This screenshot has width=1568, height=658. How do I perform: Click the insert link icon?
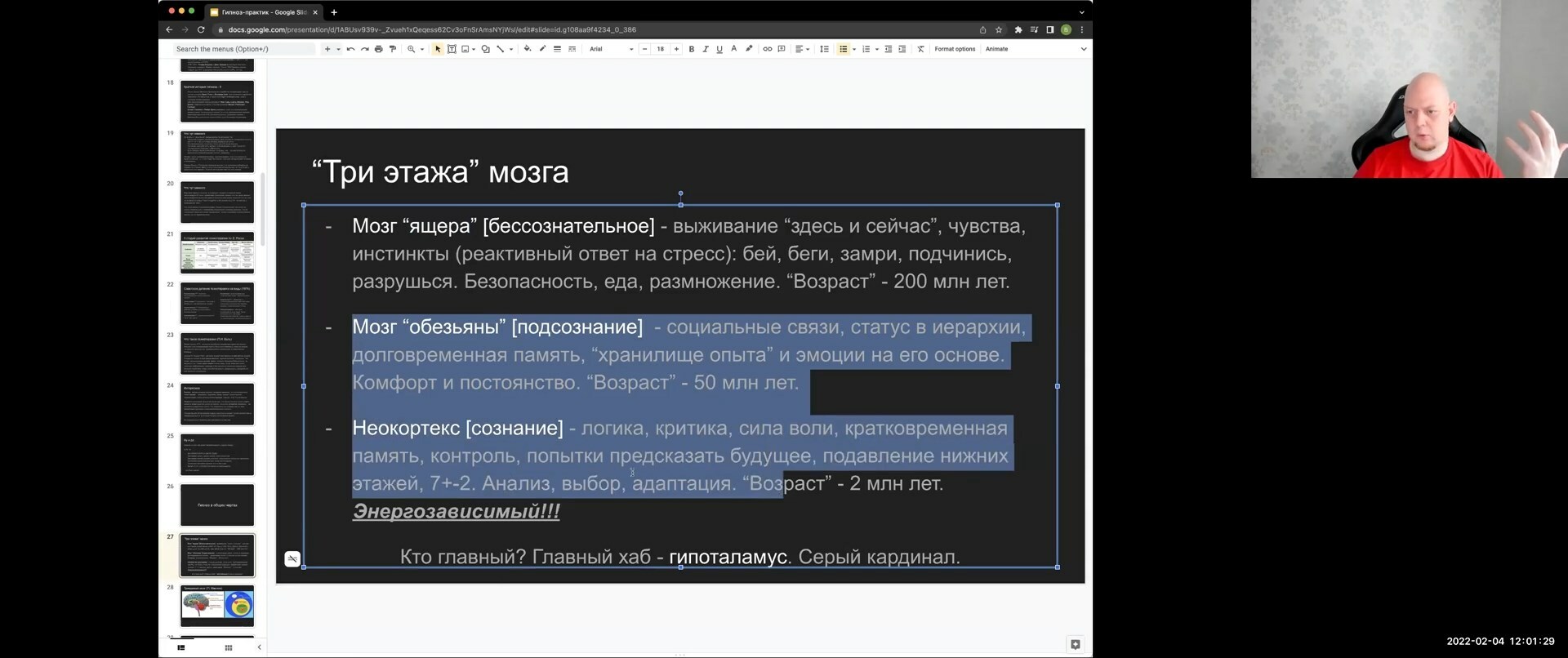pos(767,49)
